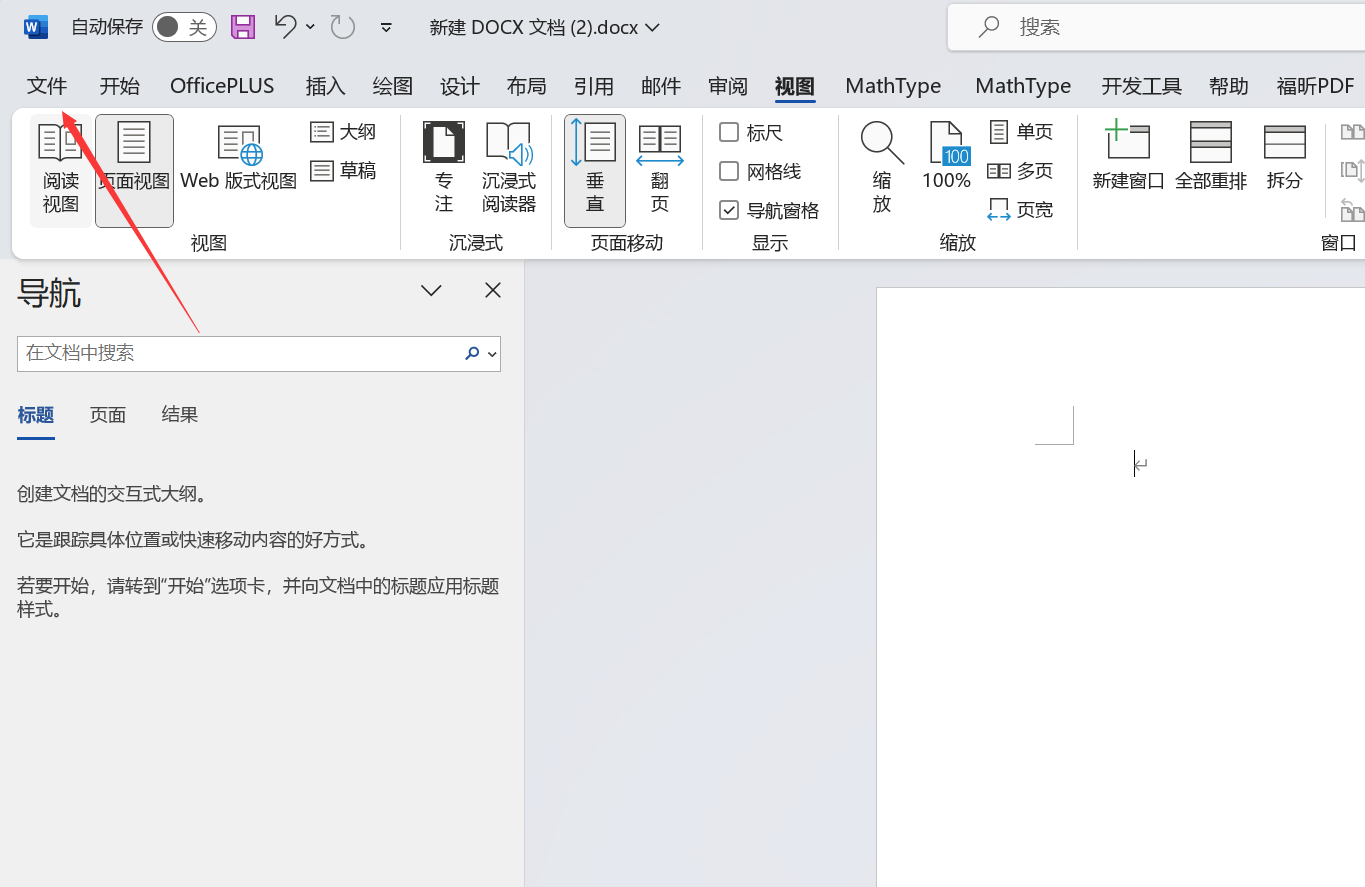Open the OfficePLUS tab
Viewport: 1365px width, 887px height.
pos(222,86)
